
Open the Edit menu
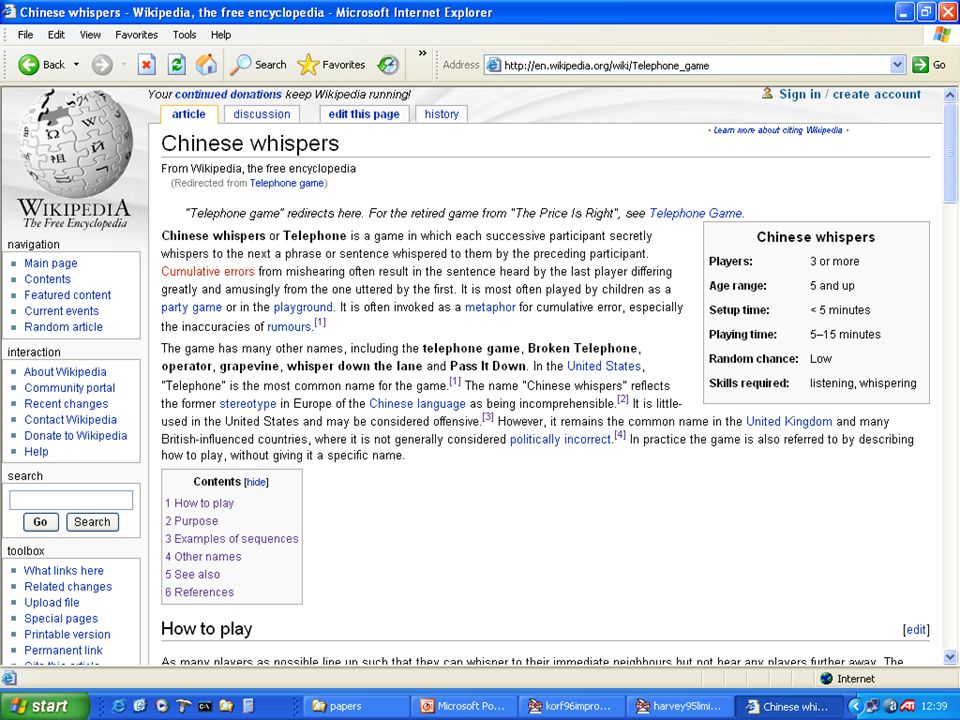[x=56, y=35]
